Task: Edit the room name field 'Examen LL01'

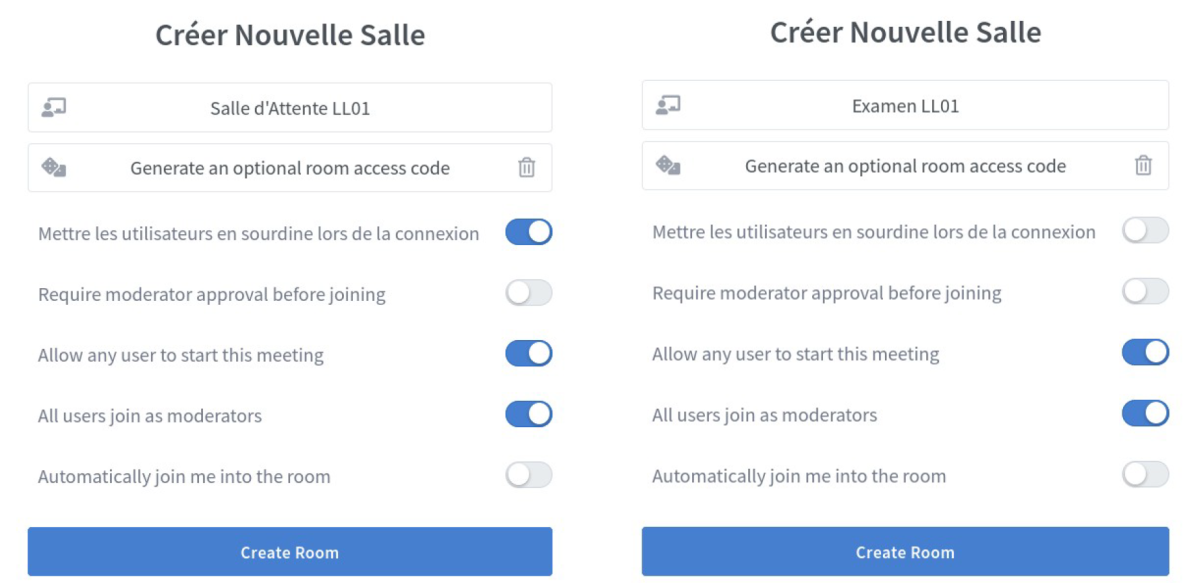Action: click(x=905, y=105)
